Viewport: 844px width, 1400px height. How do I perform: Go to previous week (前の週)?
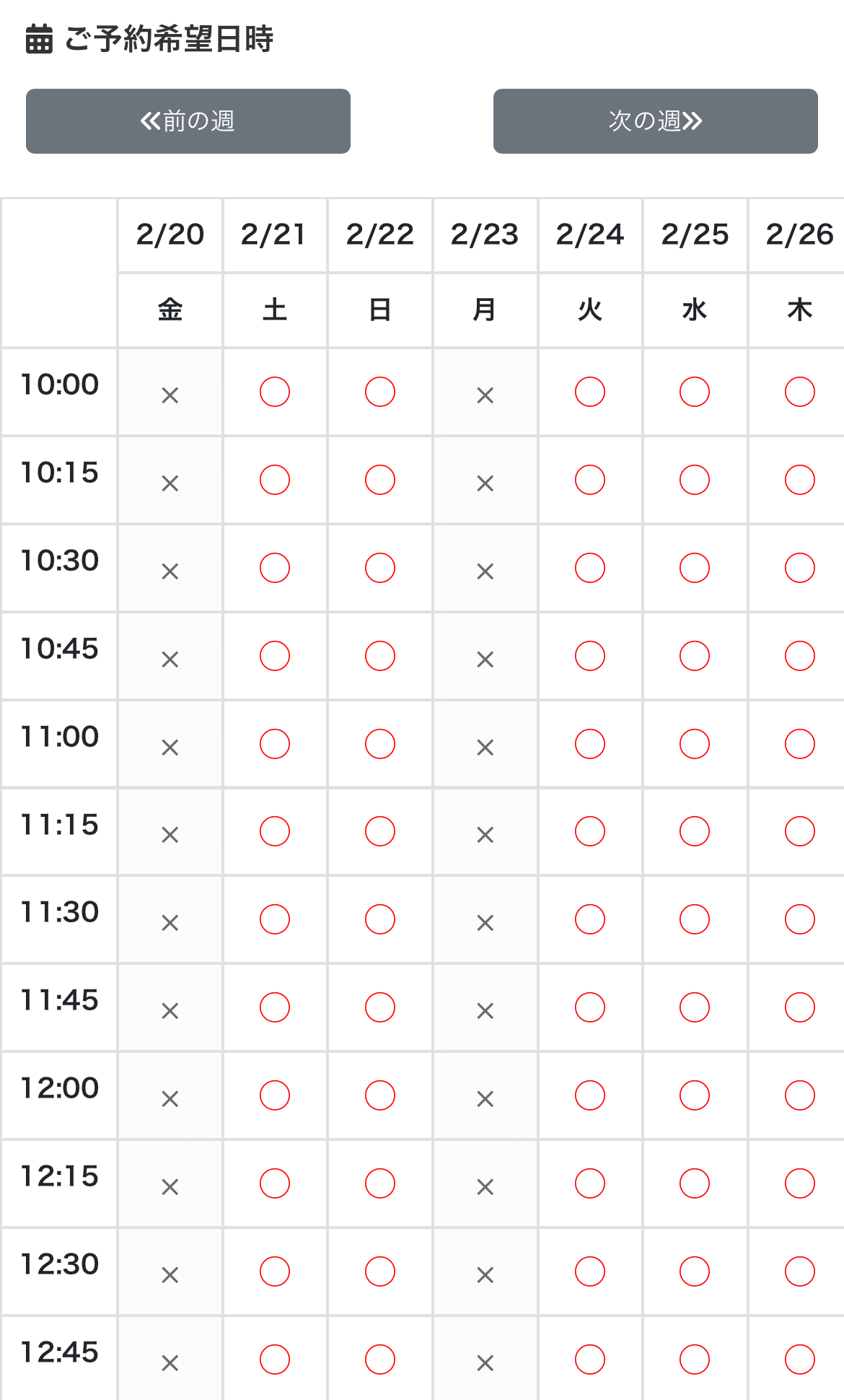[x=188, y=121]
